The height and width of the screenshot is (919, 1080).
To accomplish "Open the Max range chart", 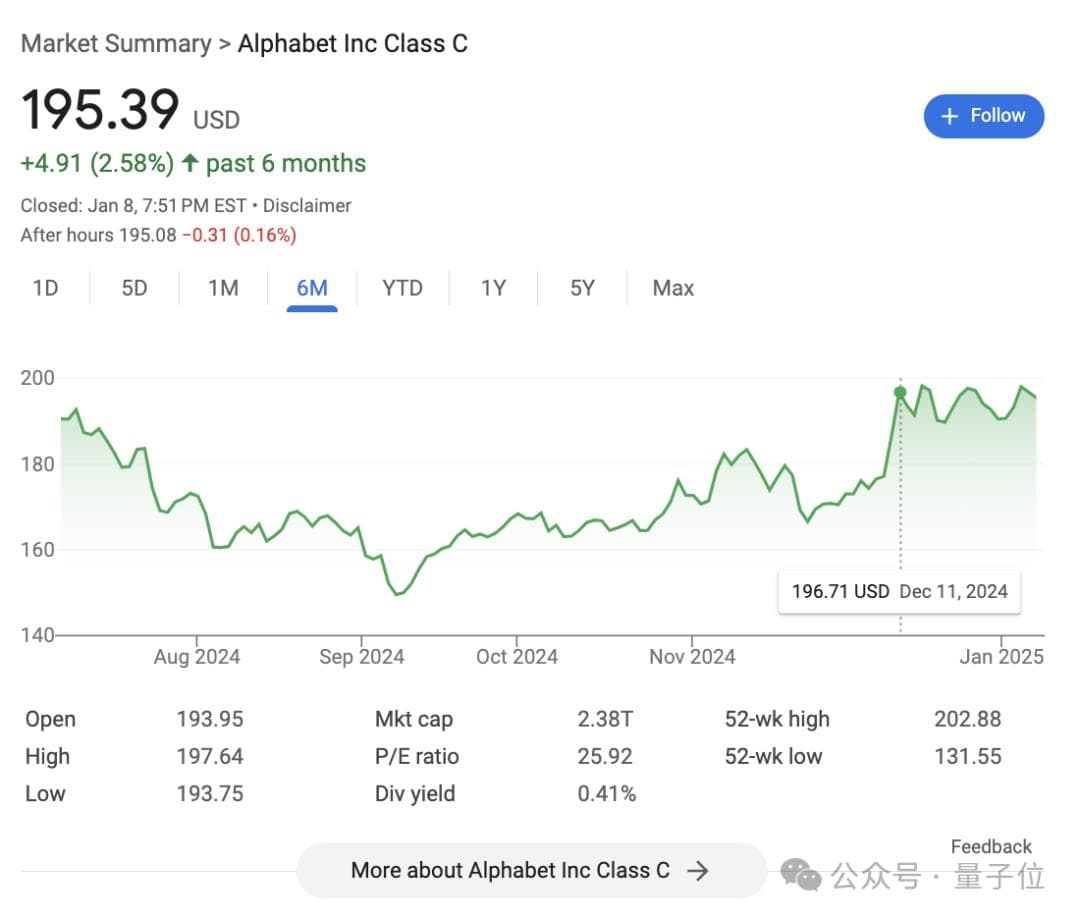I will 673,288.
